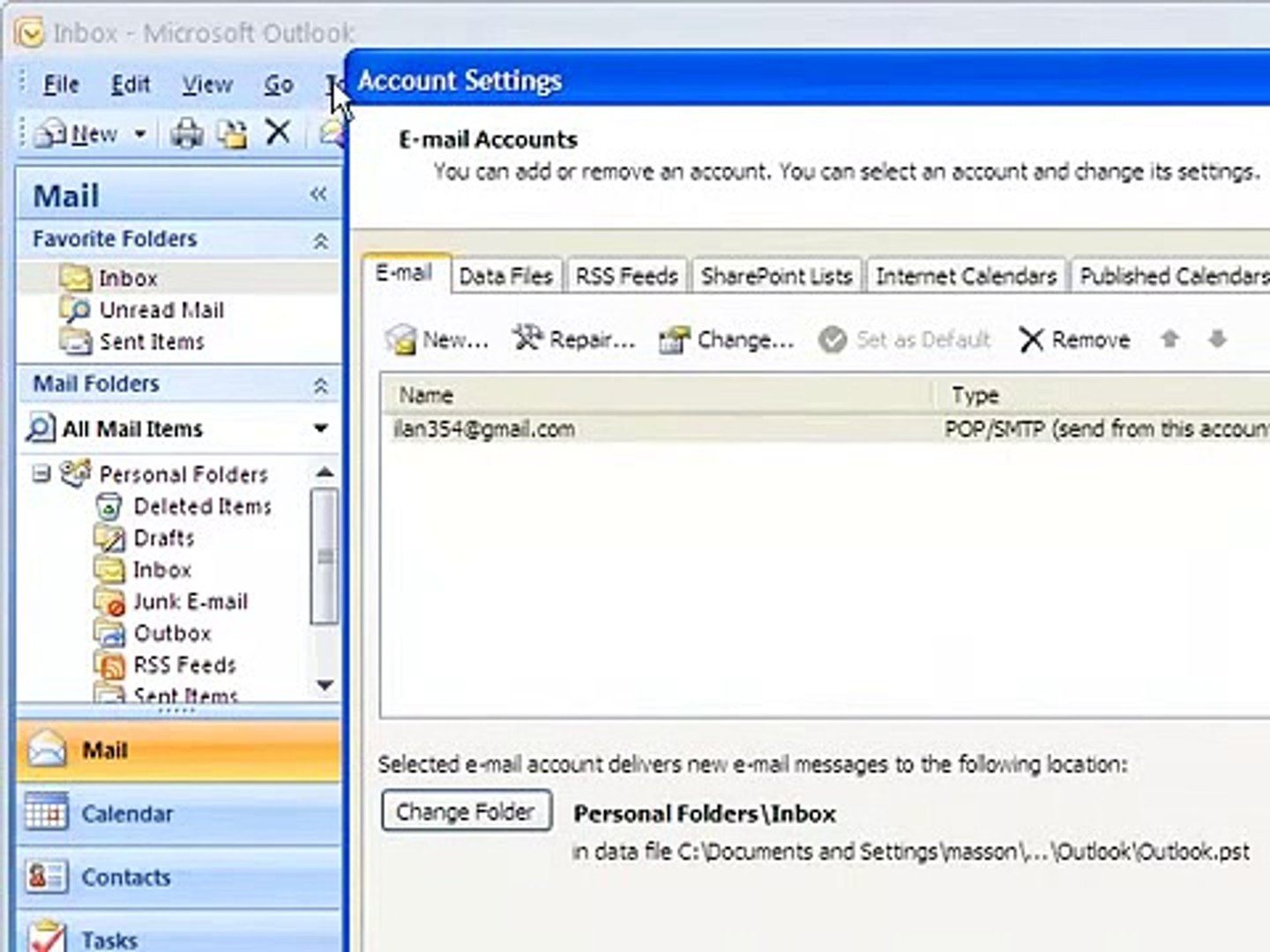Click Remove account button
Screen dimensions: 1270x952
1074,339
